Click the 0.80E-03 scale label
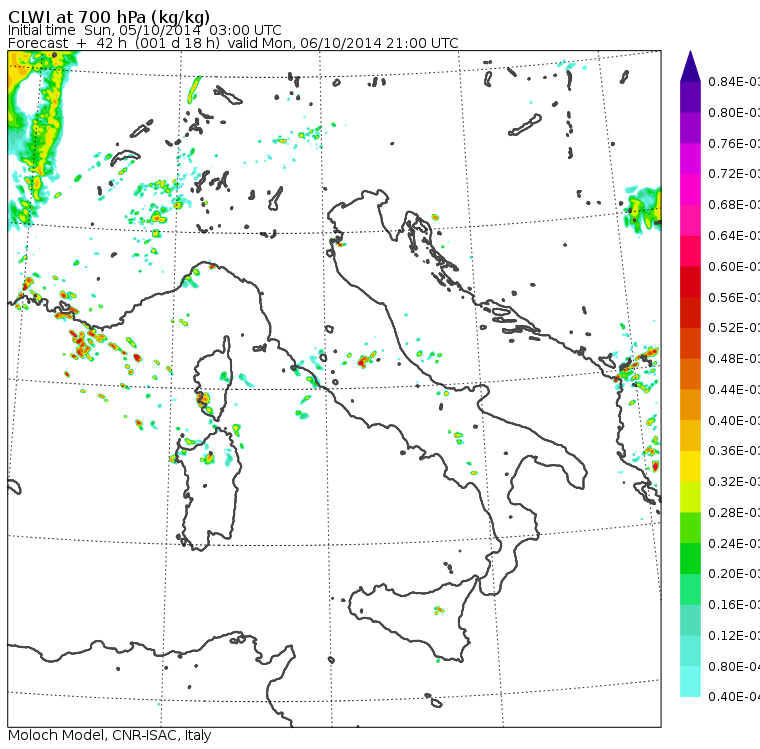 click(x=734, y=112)
